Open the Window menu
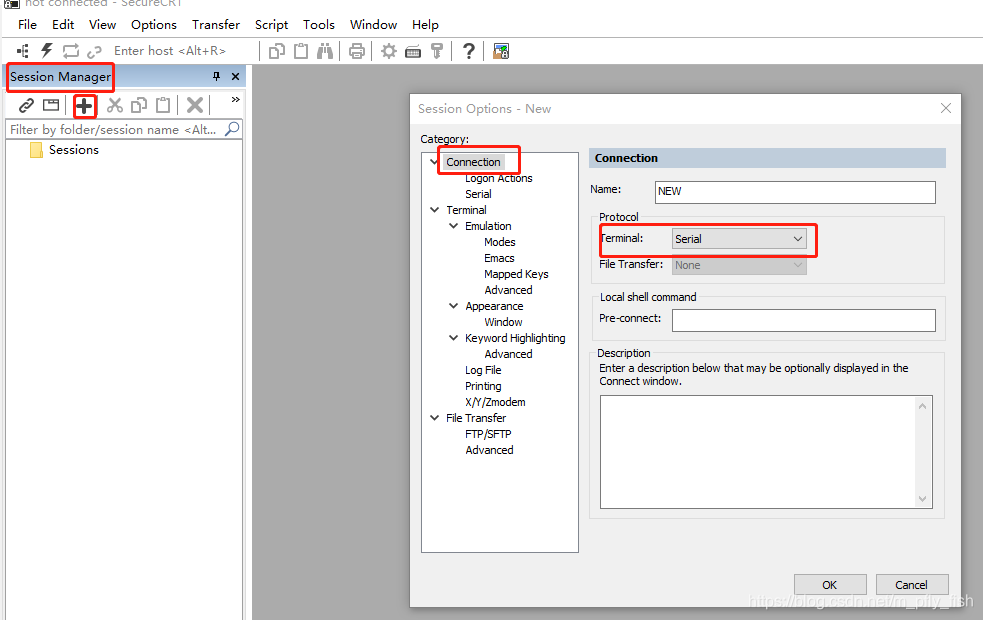The width and height of the screenshot is (983, 620). click(373, 25)
